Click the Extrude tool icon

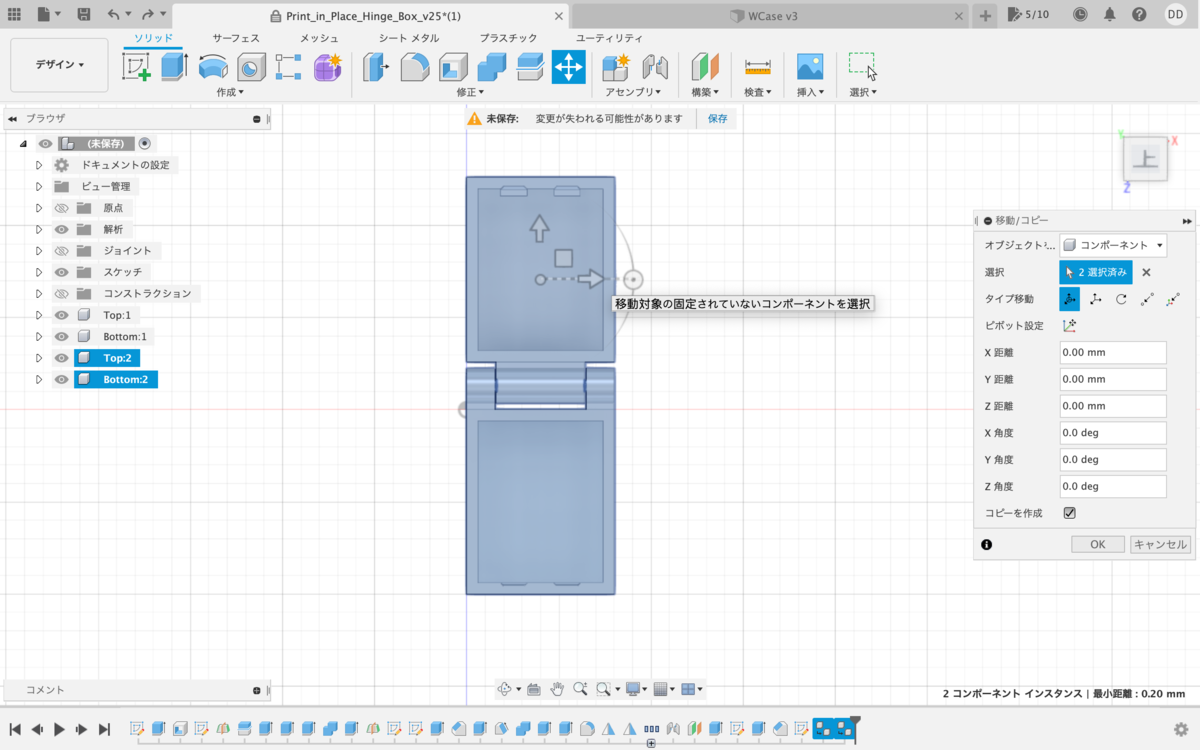point(174,67)
